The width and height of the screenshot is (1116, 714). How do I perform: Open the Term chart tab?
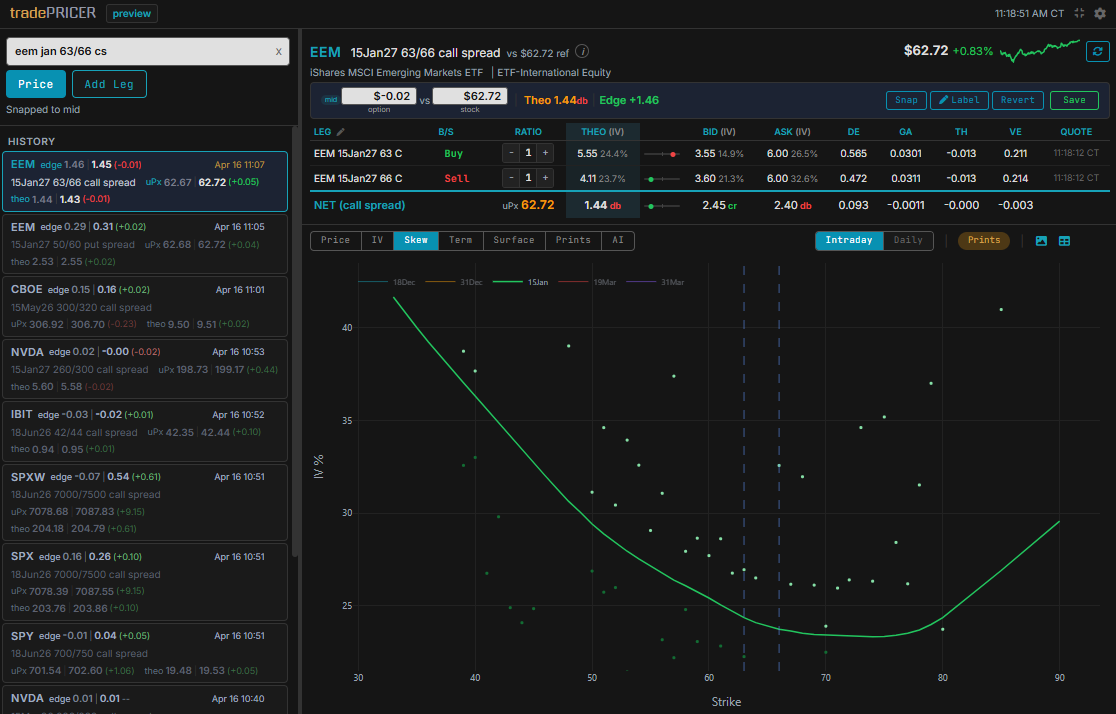460,241
